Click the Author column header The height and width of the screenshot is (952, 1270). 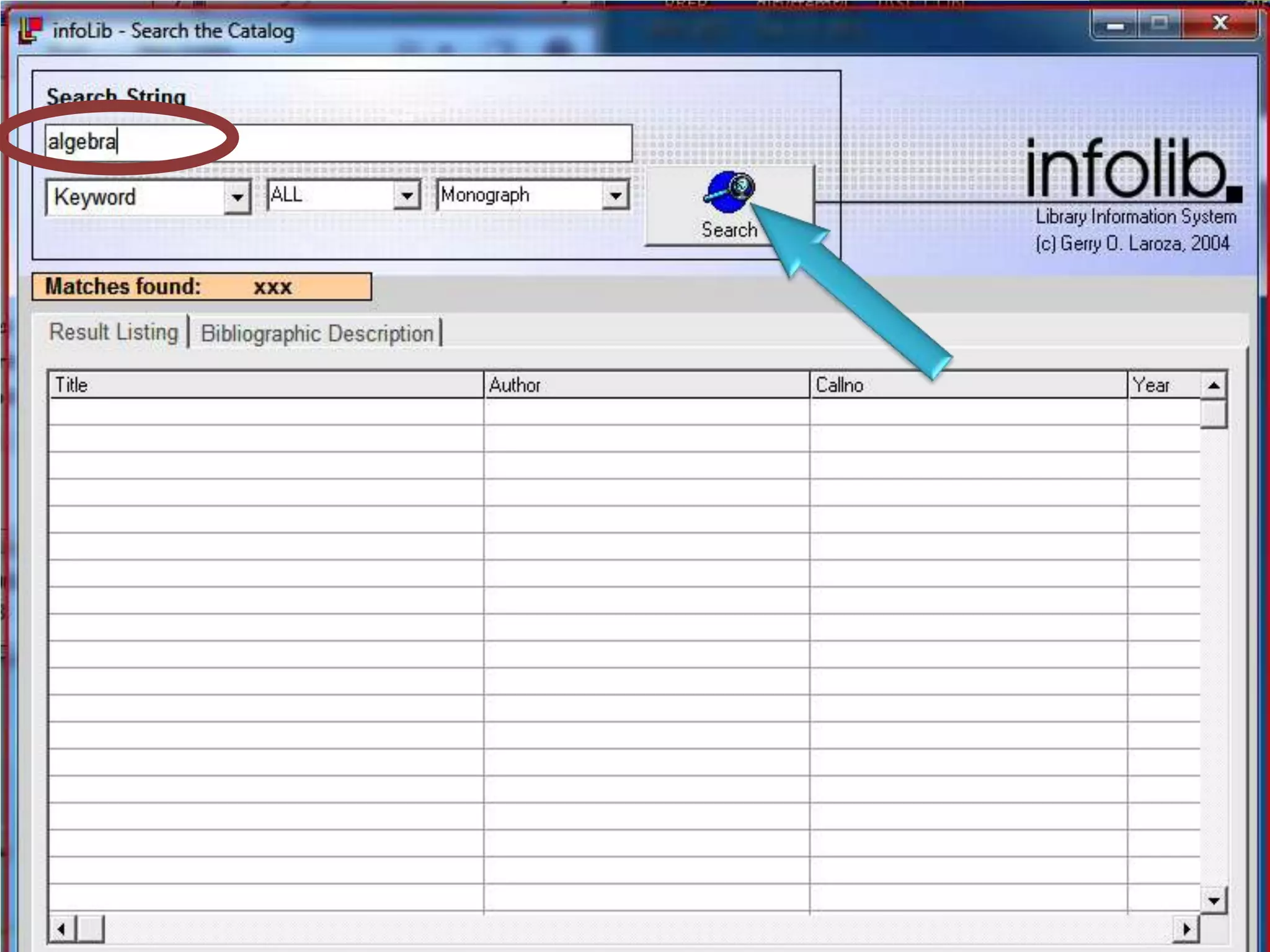coord(646,385)
